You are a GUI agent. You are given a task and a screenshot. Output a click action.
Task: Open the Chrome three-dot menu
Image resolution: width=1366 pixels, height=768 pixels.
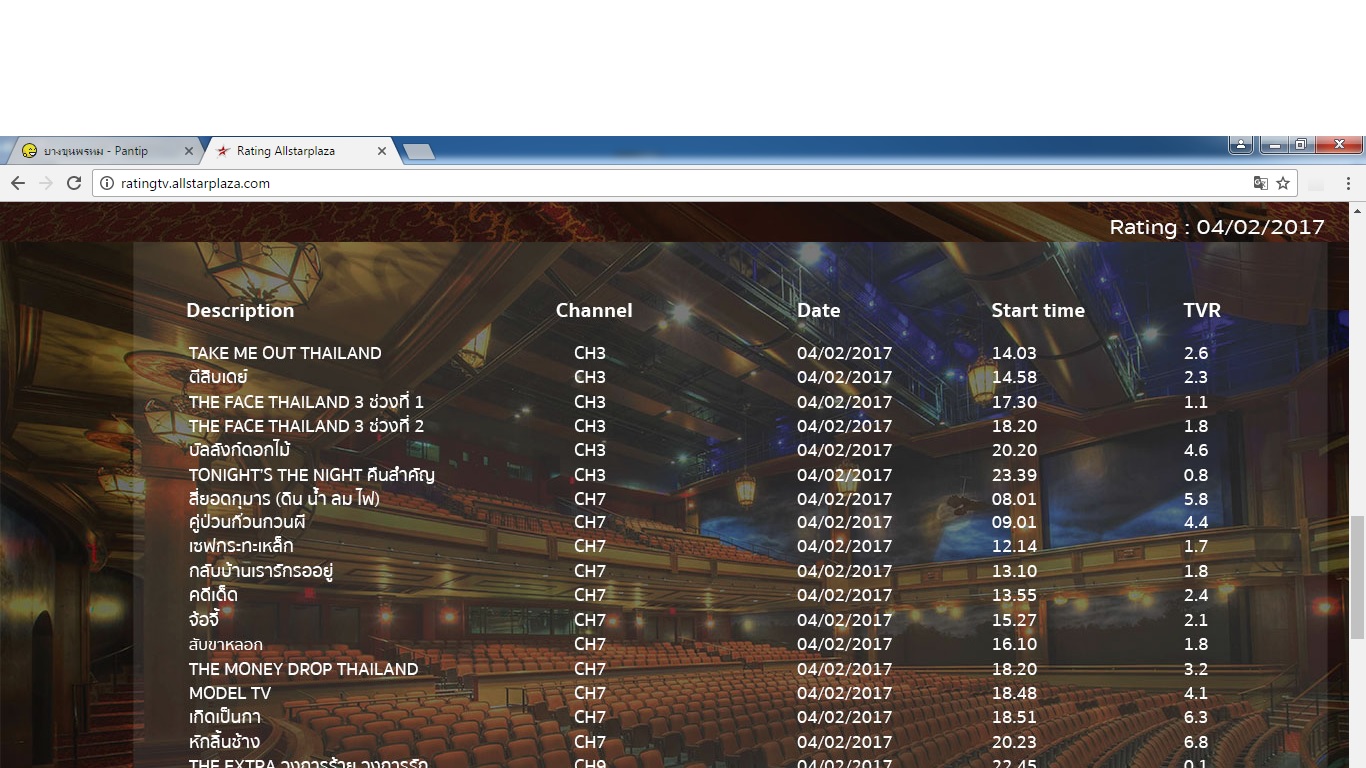coord(1348,183)
